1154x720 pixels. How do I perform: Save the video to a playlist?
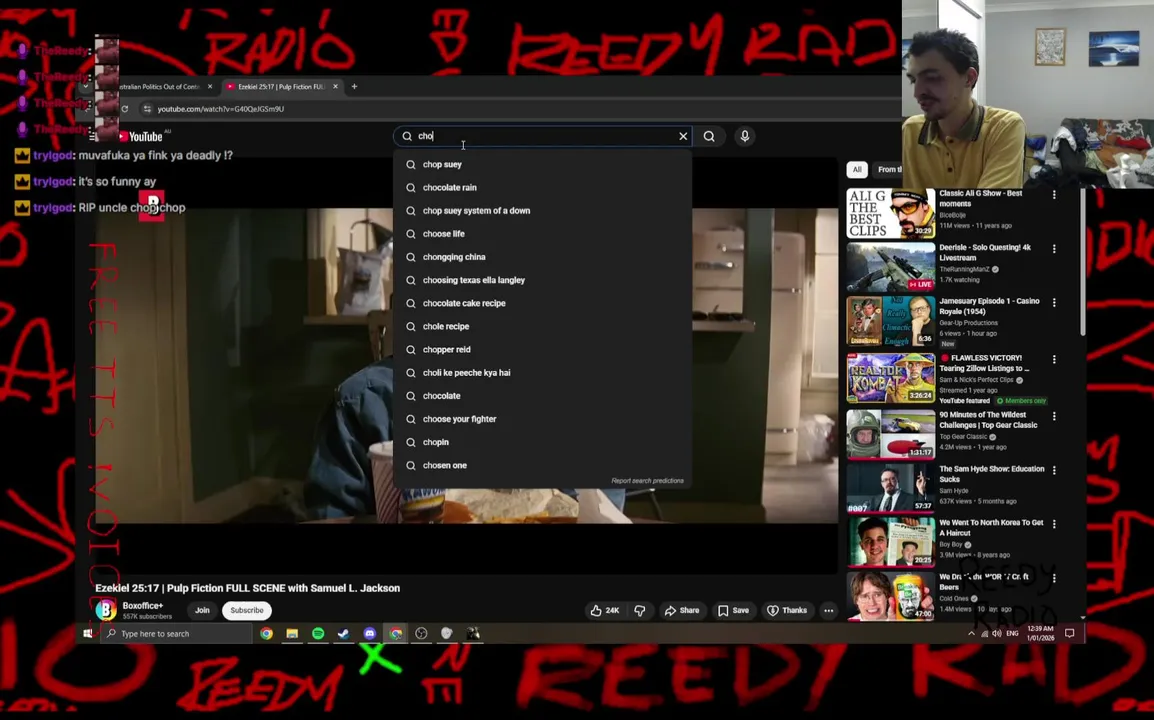click(x=733, y=610)
